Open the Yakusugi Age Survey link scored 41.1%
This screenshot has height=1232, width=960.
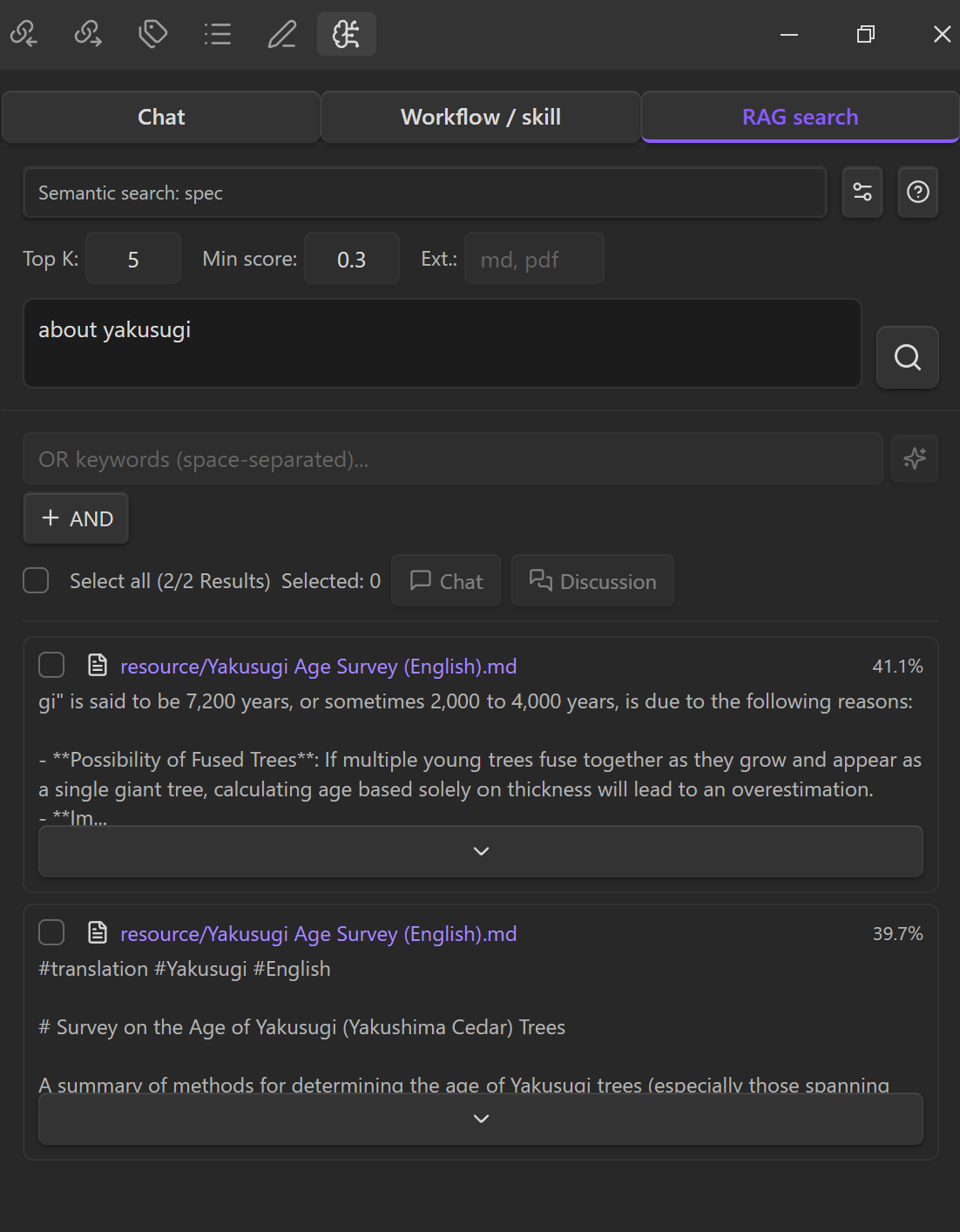click(318, 667)
